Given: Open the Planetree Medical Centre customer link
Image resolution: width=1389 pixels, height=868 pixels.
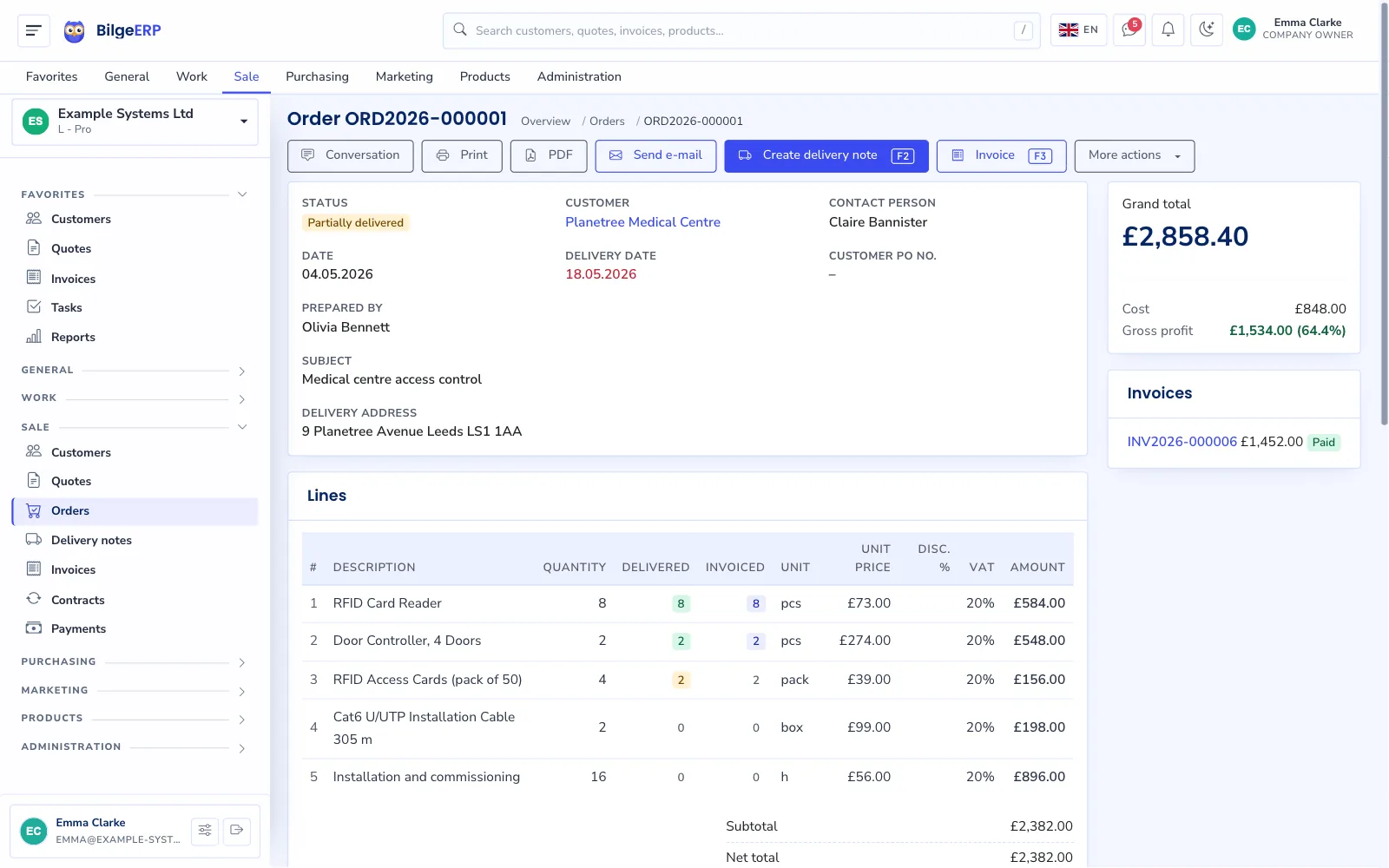Looking at the screenshot, I should 643,222.
